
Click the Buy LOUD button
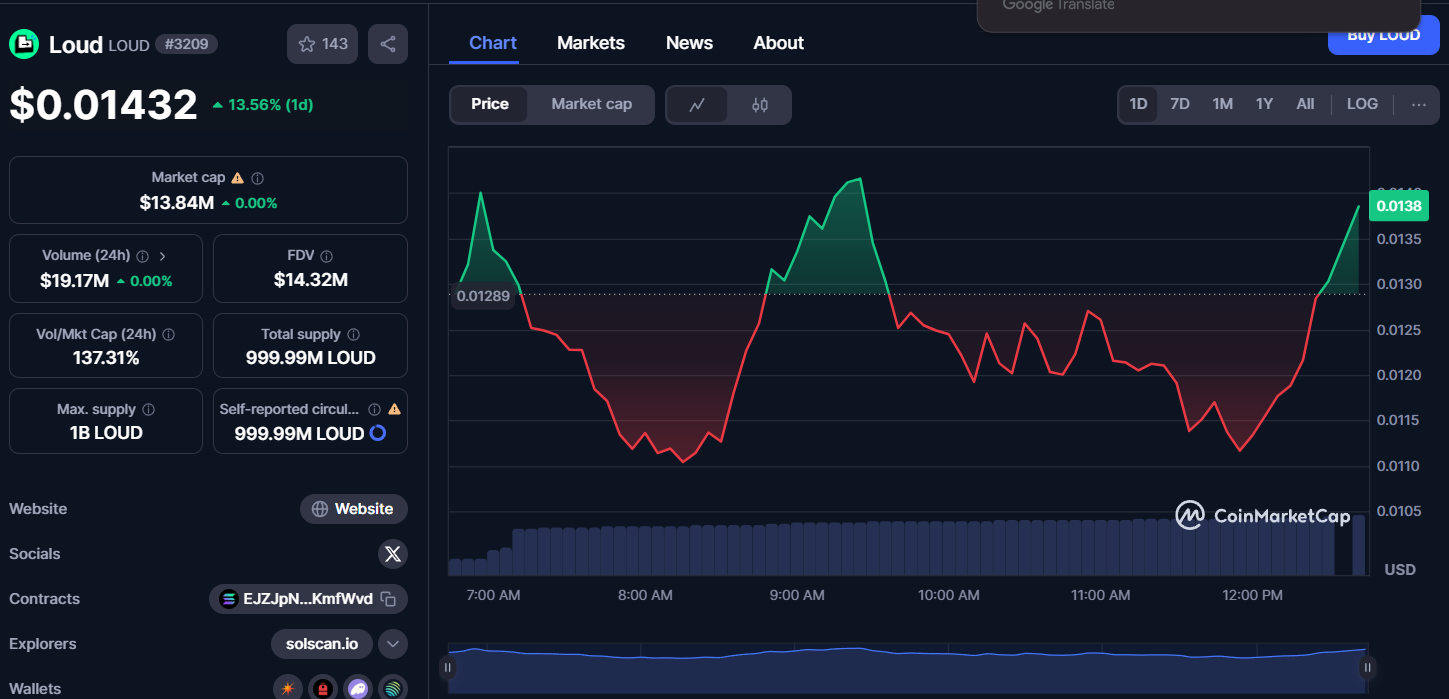pos(1384,36)
